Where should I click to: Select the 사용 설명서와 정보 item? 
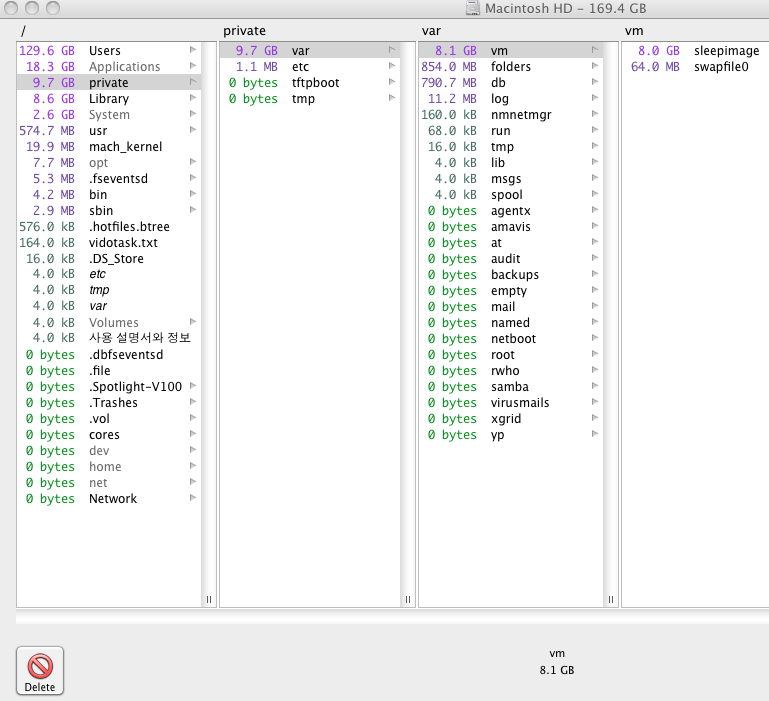click(x=109, y=338)
